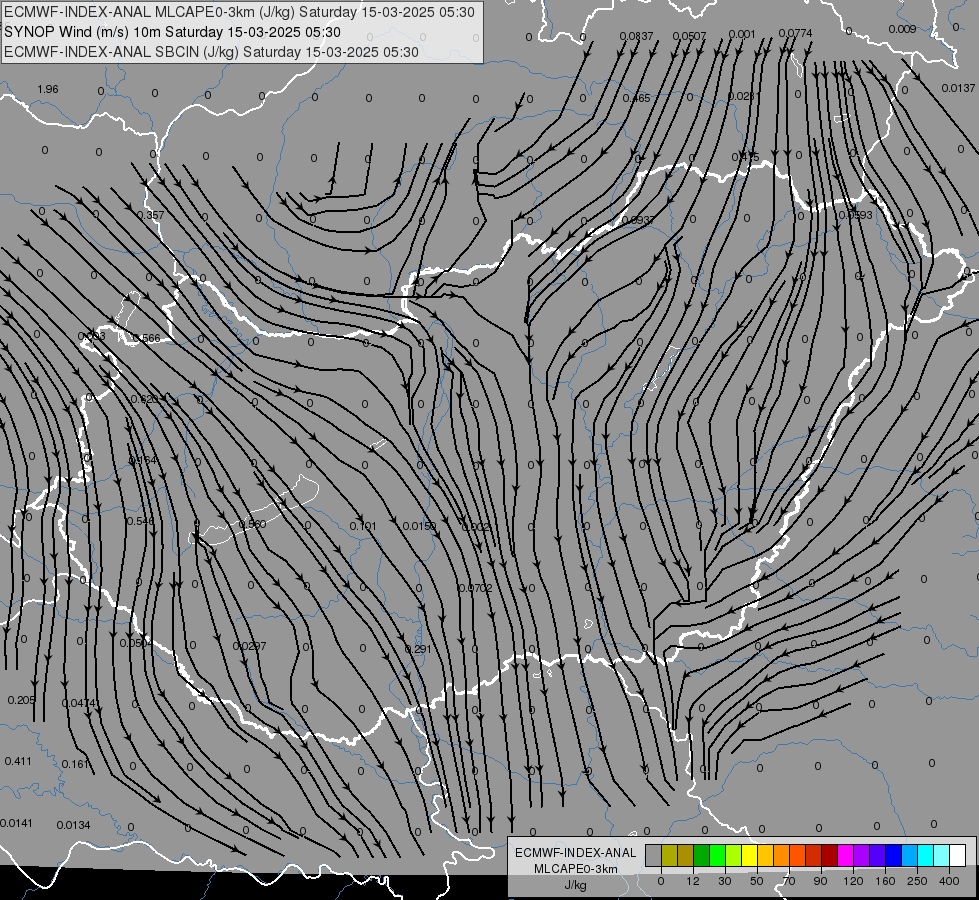Viewport: 979px width, 900px height.
Task: Pick the magenta legend swatch
Action: (846, 855)
